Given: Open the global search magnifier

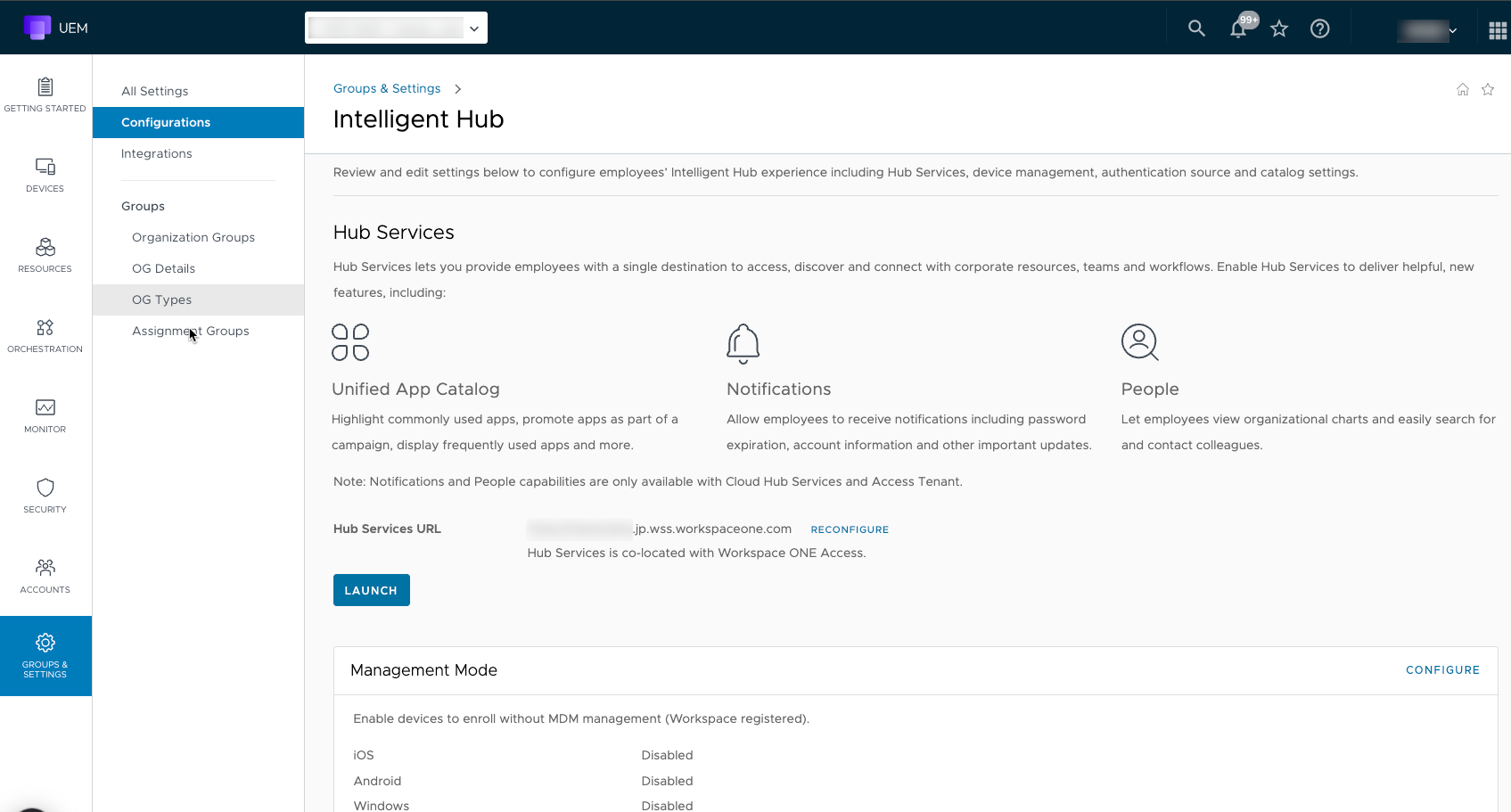Looking at the screenshot, I should (x=1196, y=28).
